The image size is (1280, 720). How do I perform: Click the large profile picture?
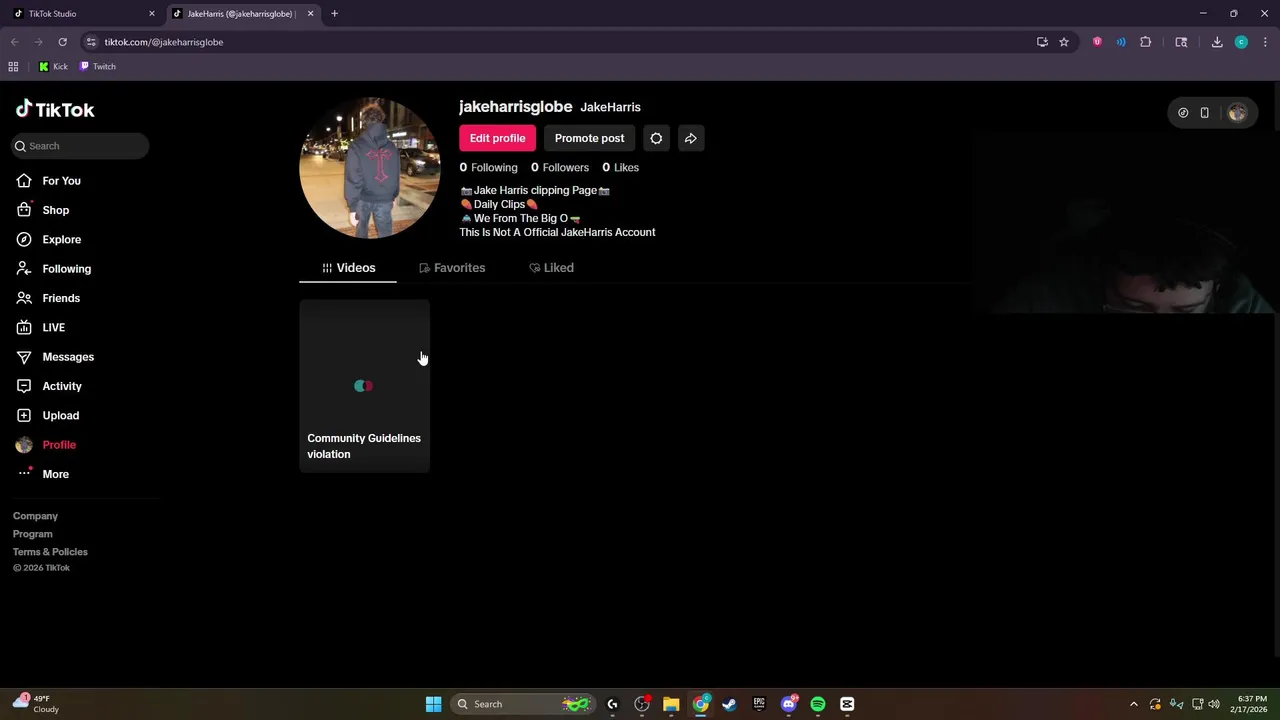(370, 168)
